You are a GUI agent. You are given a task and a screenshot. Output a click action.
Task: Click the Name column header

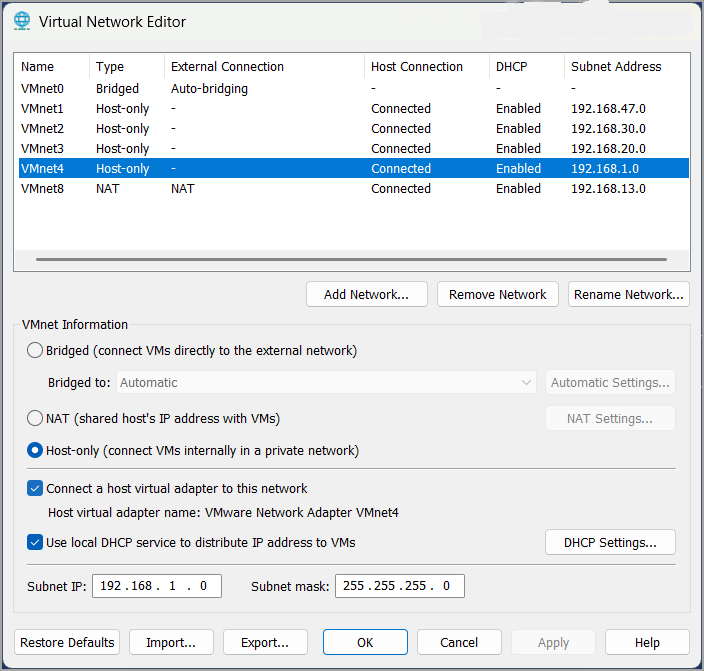pos(52,66)
